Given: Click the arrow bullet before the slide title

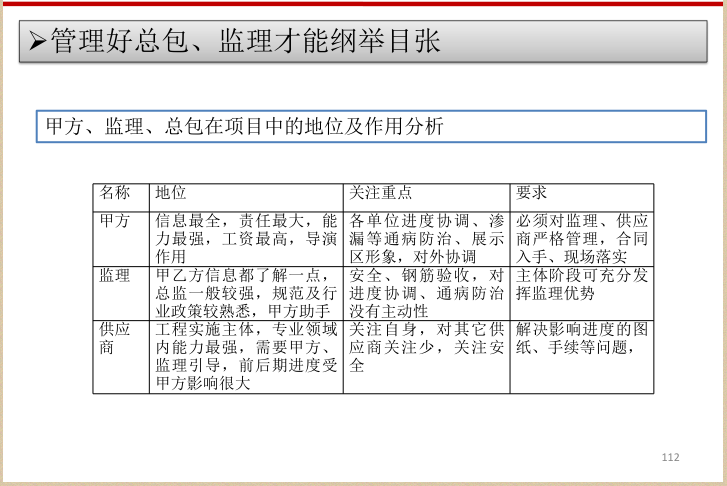Looking at the screenshot, I should click(38, 42).
